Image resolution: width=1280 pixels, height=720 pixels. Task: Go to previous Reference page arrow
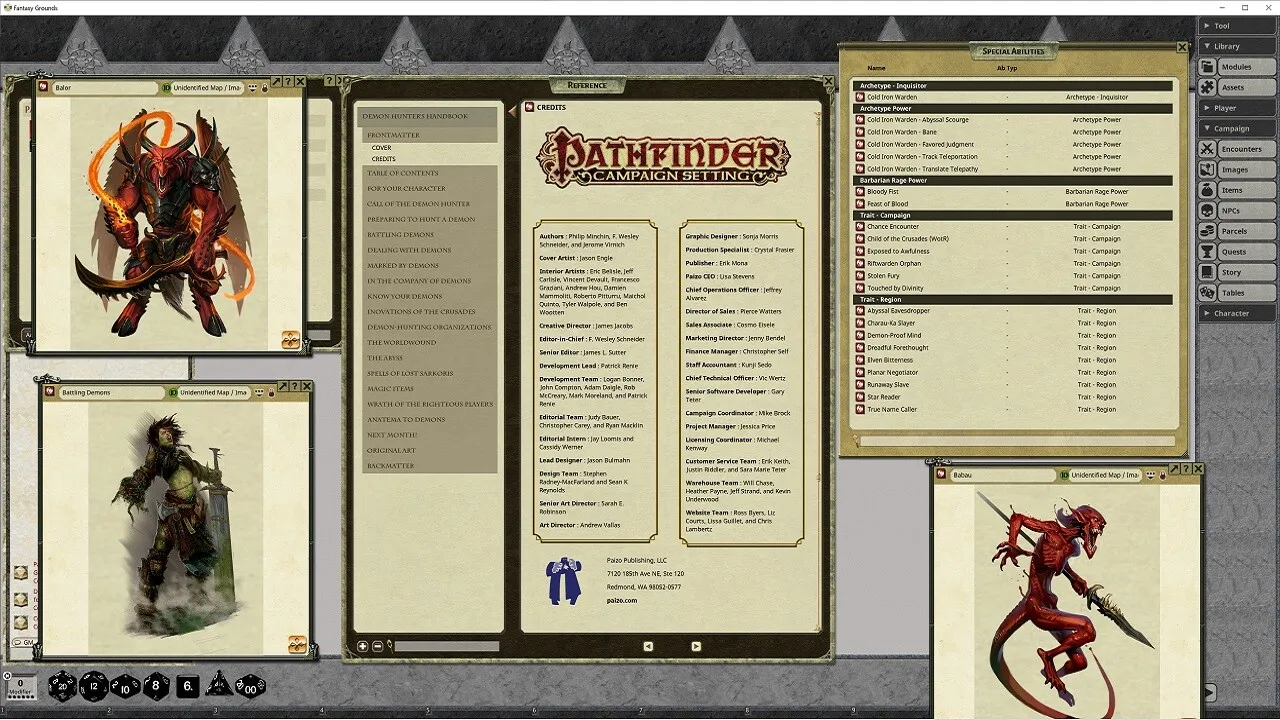[648, 646]
